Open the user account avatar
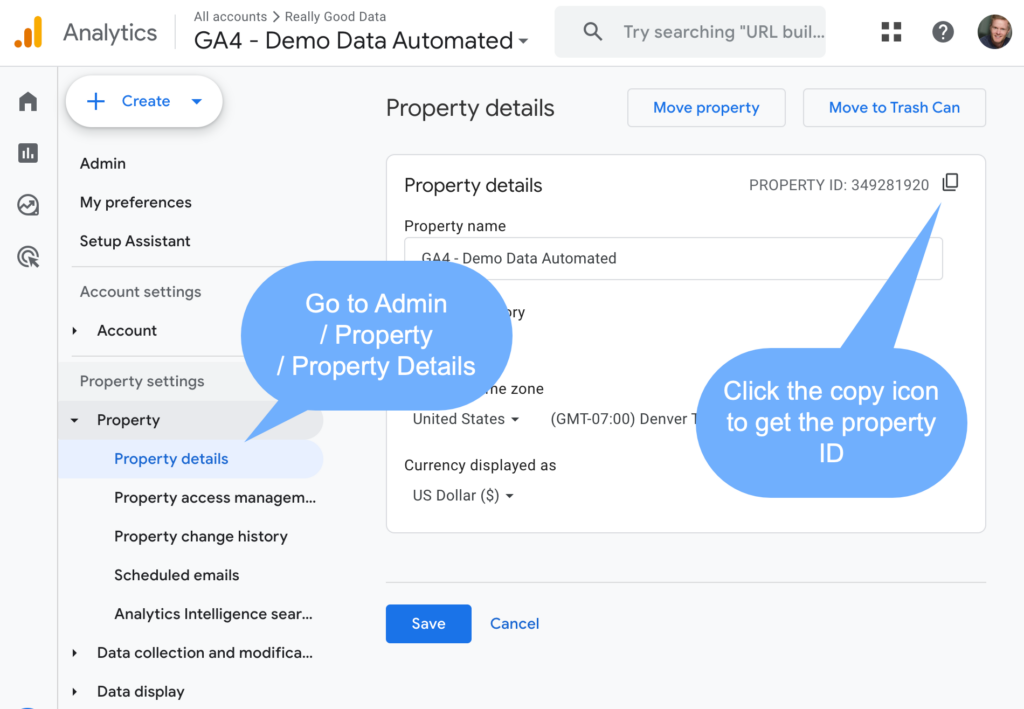This screenshot has width=1024, height=709. [x=994, y=32]
